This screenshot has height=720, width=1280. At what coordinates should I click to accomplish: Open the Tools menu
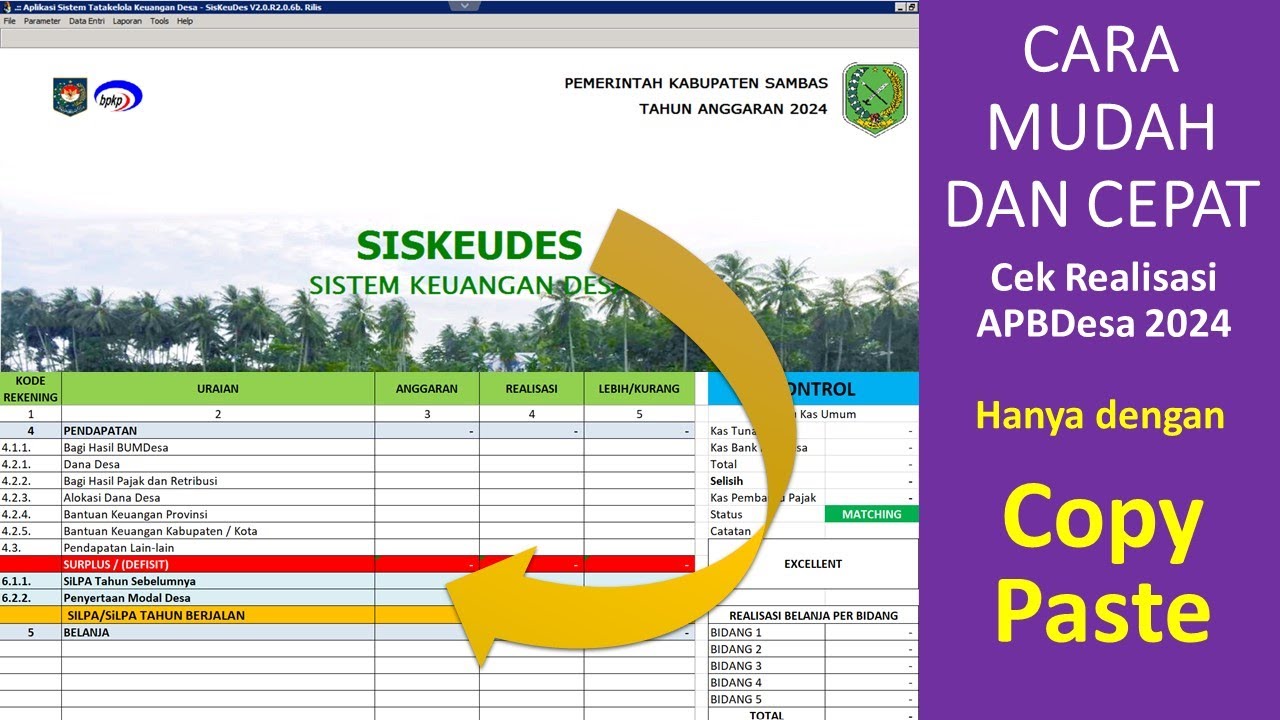pyautogui.click(x=160, y=21)
